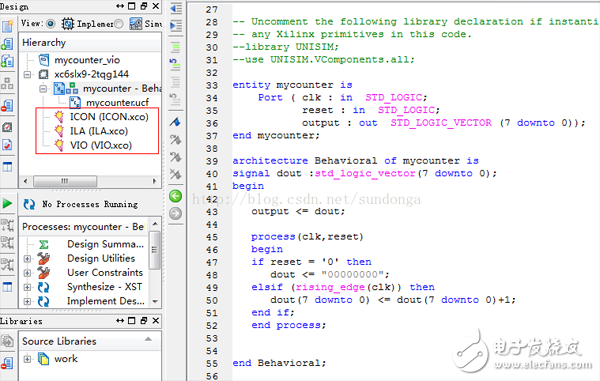This screenshot has height=381, width=600.
Task: Click the Processes: mycounter header
Action: pos(83,226)
